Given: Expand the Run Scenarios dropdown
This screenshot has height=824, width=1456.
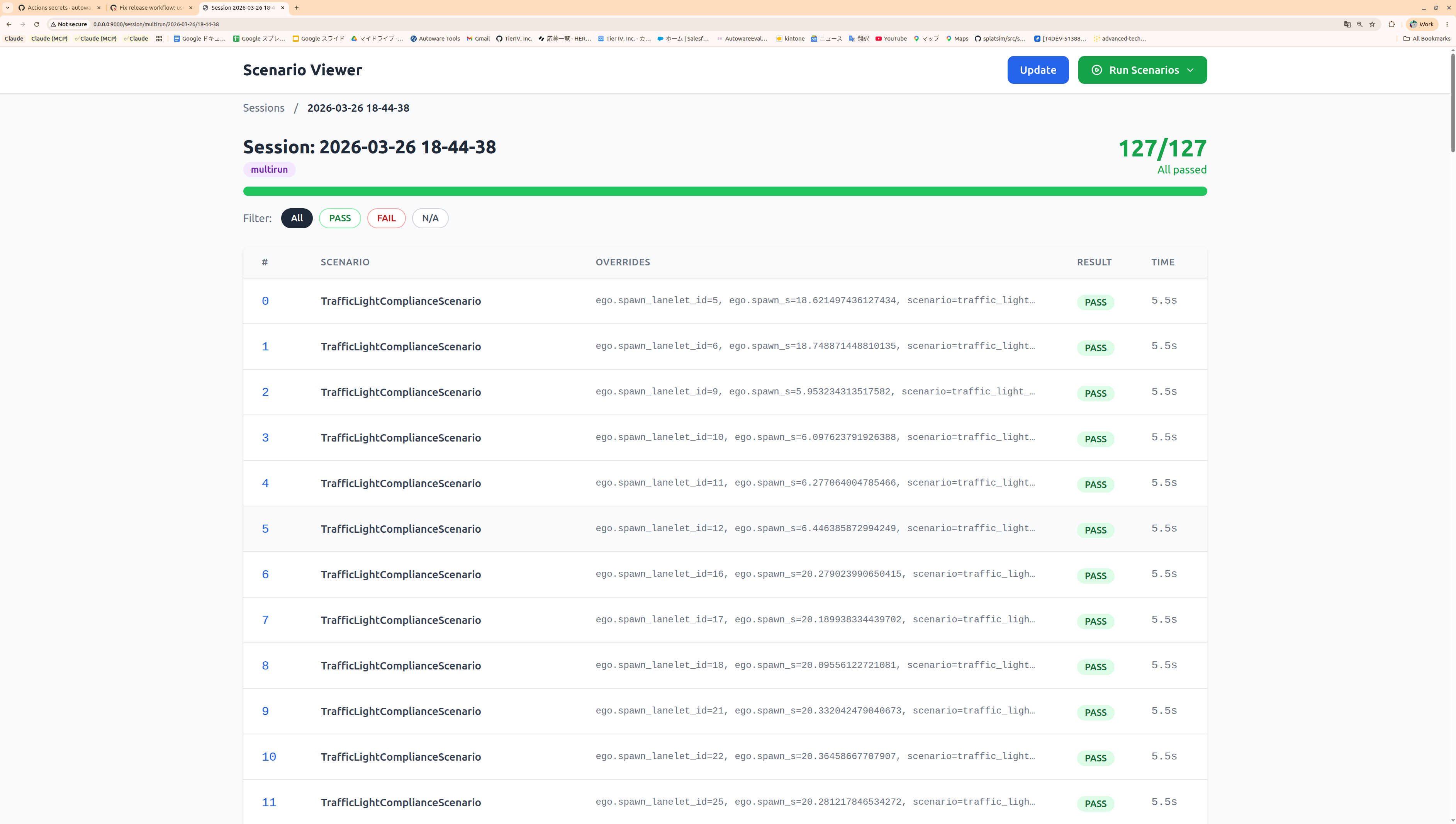Looking at the screenshot, I should click(x=1142, y=70).
